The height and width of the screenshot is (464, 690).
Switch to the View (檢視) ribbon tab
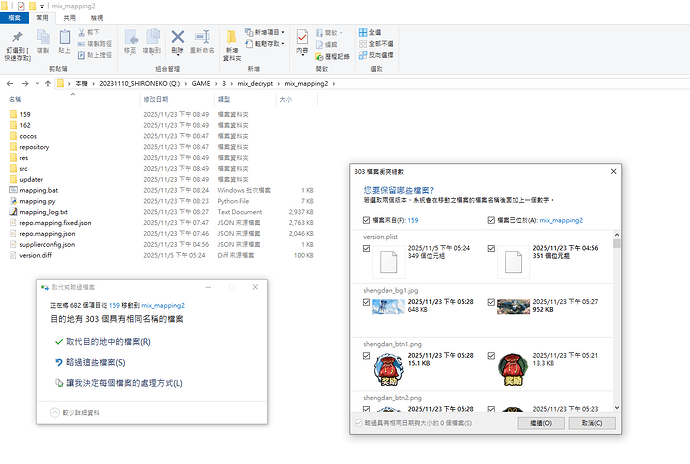pos(95,18)
